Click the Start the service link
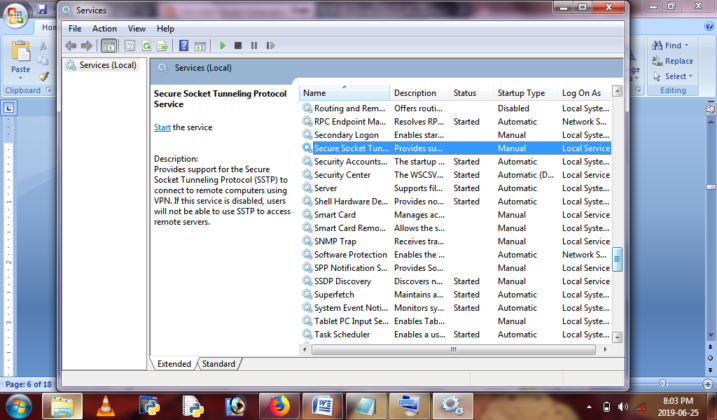 tap(162, 128)
